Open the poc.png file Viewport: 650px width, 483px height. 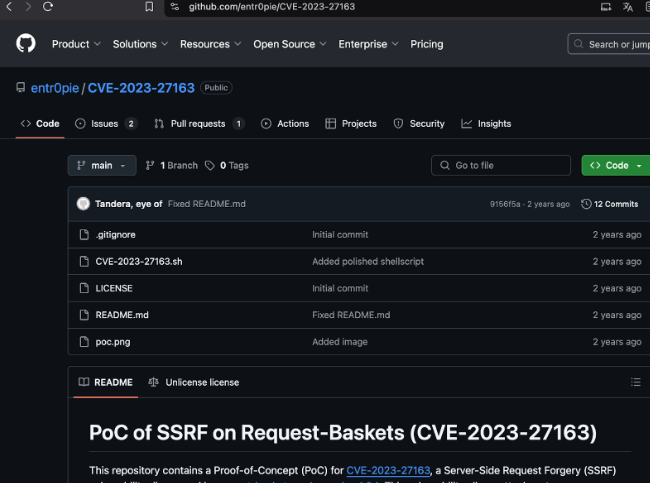pyautogui.click(x=113, y=342)
